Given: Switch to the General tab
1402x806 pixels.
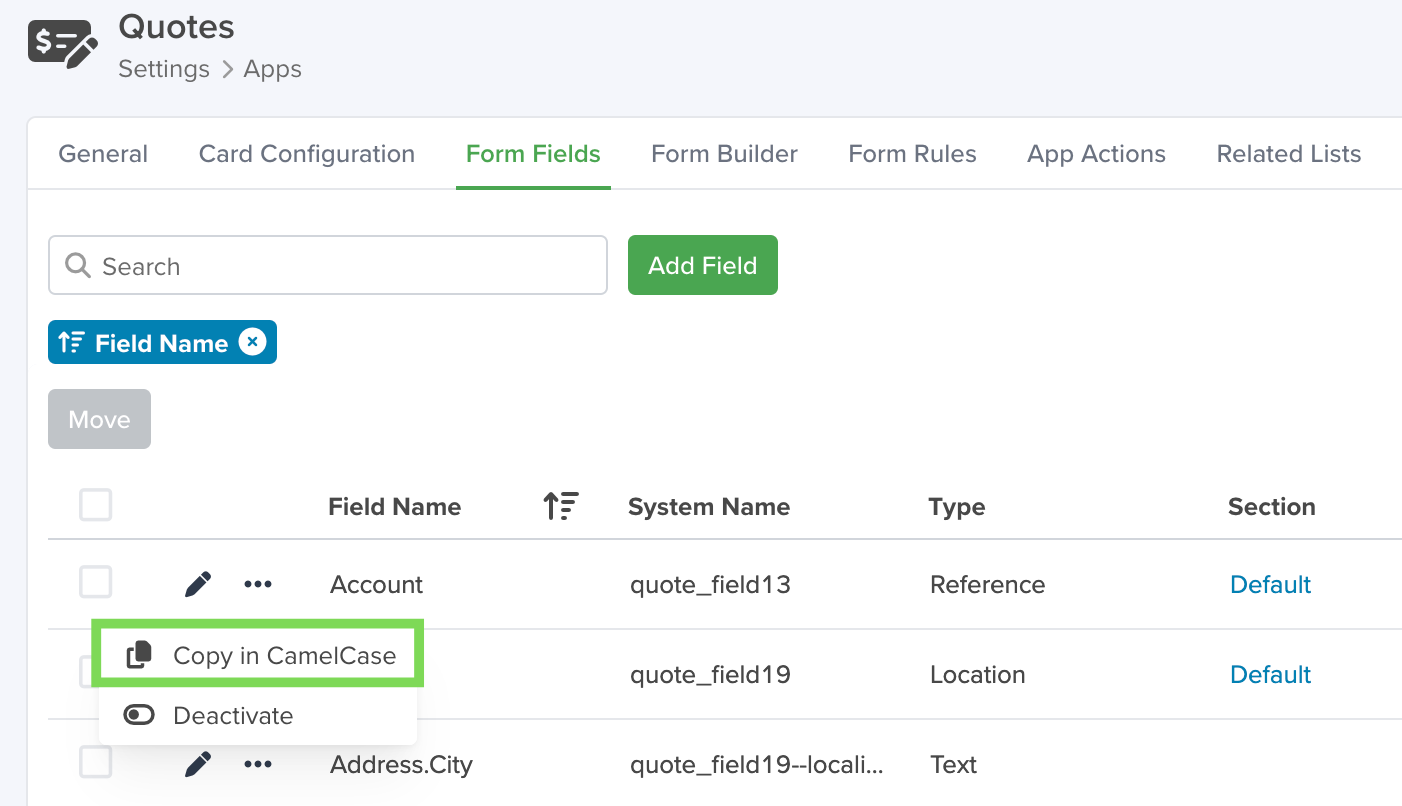Looking at the screenshot, I should [103, 154].
